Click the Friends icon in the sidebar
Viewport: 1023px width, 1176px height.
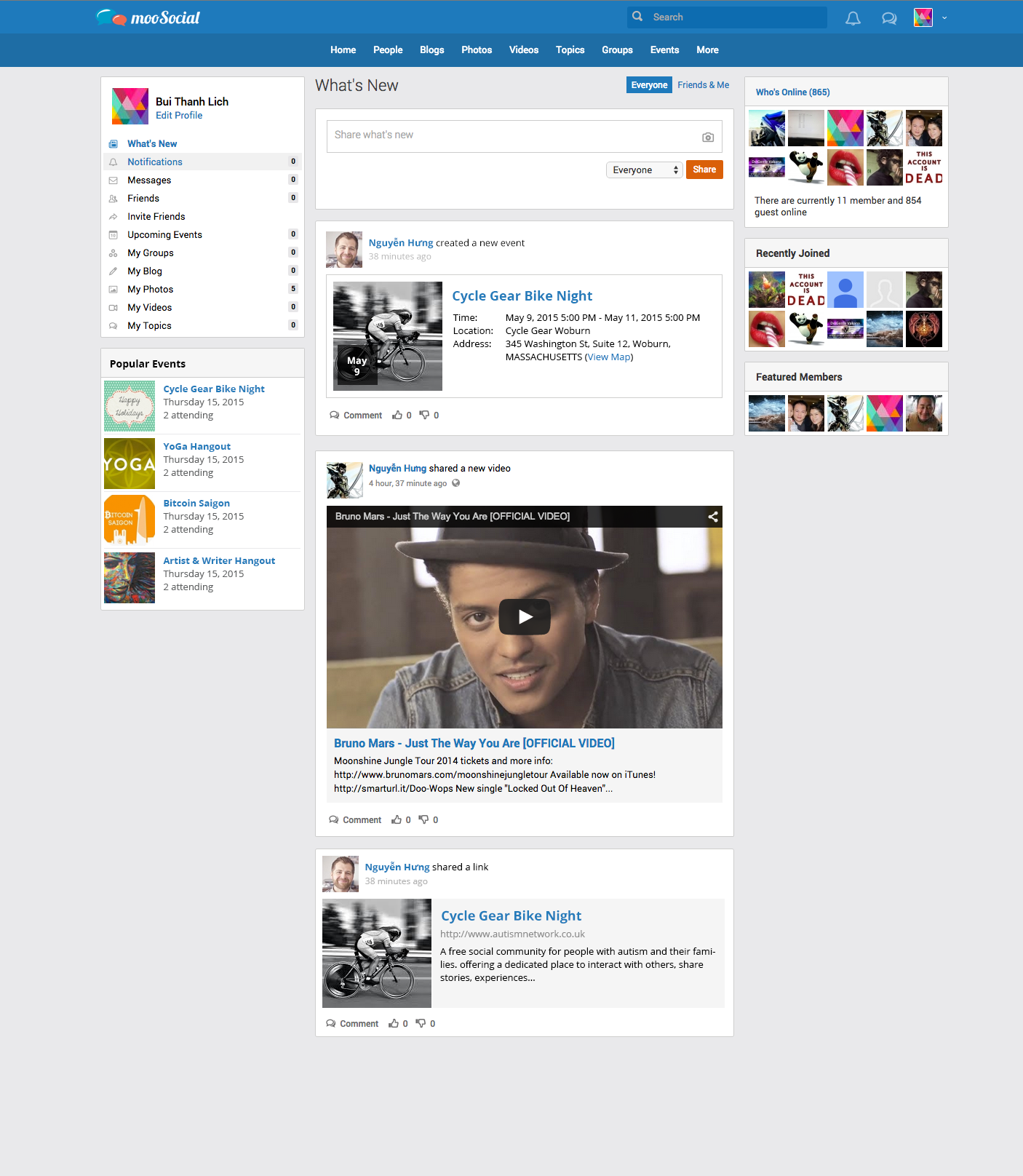click(x=113, y=199)
